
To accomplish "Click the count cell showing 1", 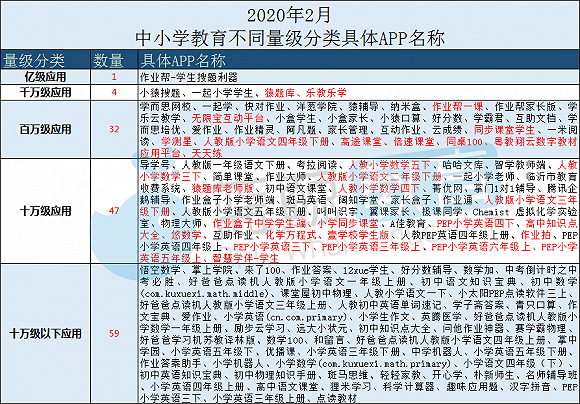I will (114, 77).
